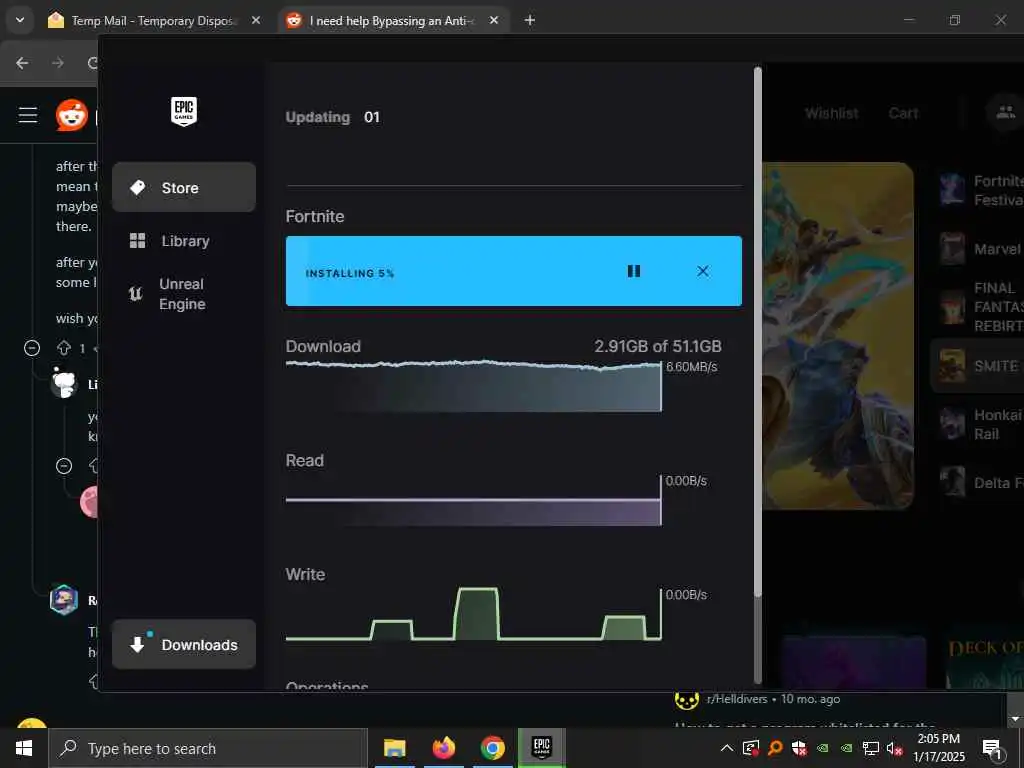
Task: Switch to the Temp Mail browser tab
Action: coord(152,20)
